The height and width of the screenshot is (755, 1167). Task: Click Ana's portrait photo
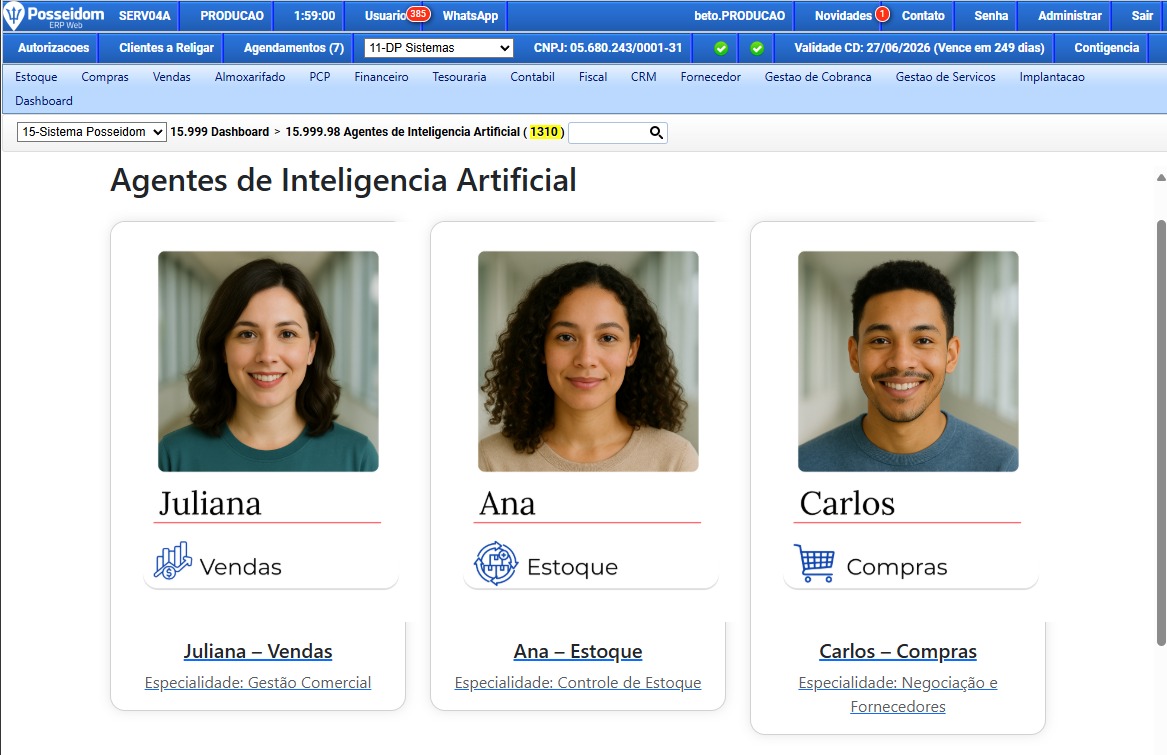tap(588, 361)
